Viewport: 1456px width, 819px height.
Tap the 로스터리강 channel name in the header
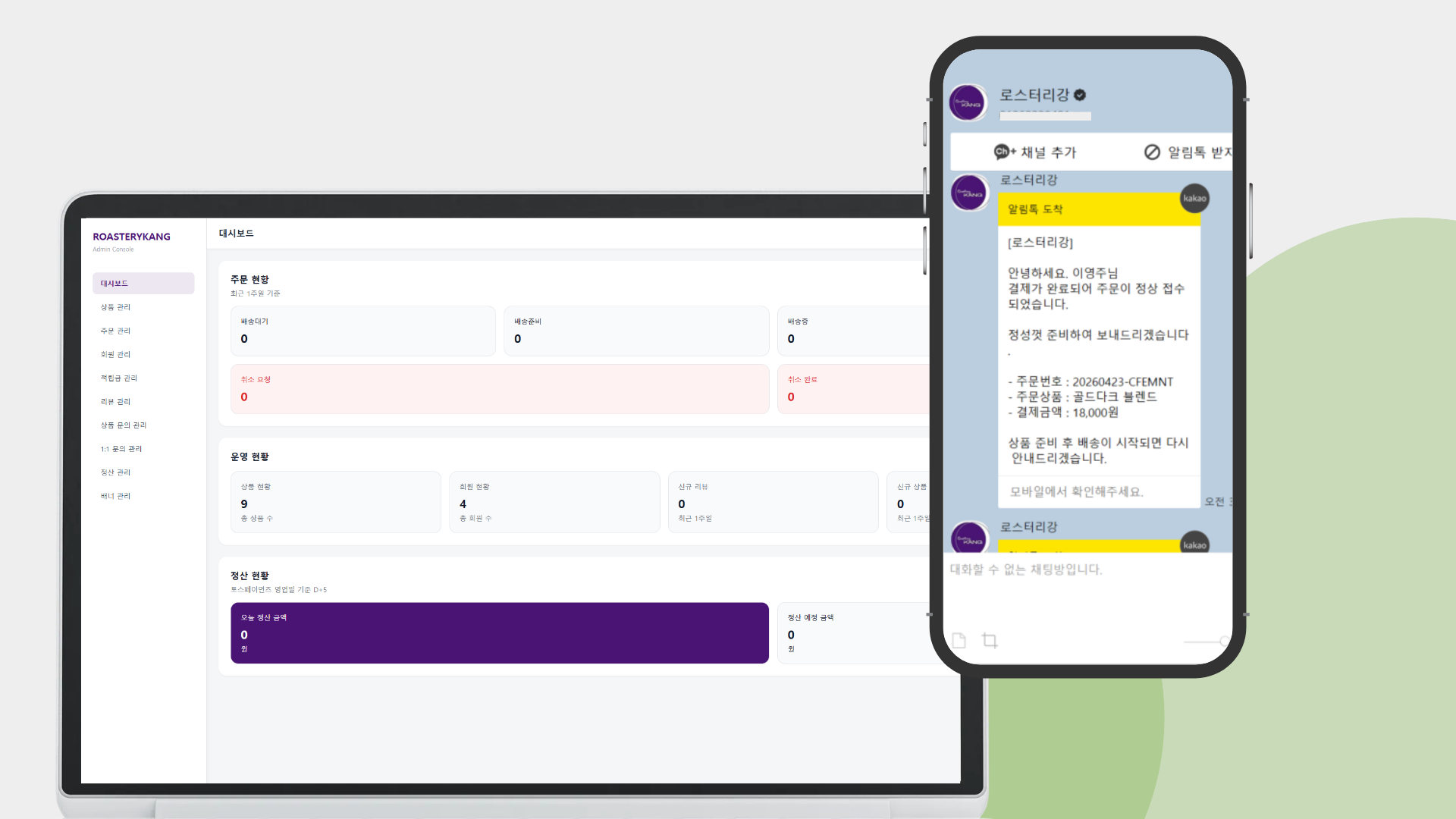tap(1034, 95)
